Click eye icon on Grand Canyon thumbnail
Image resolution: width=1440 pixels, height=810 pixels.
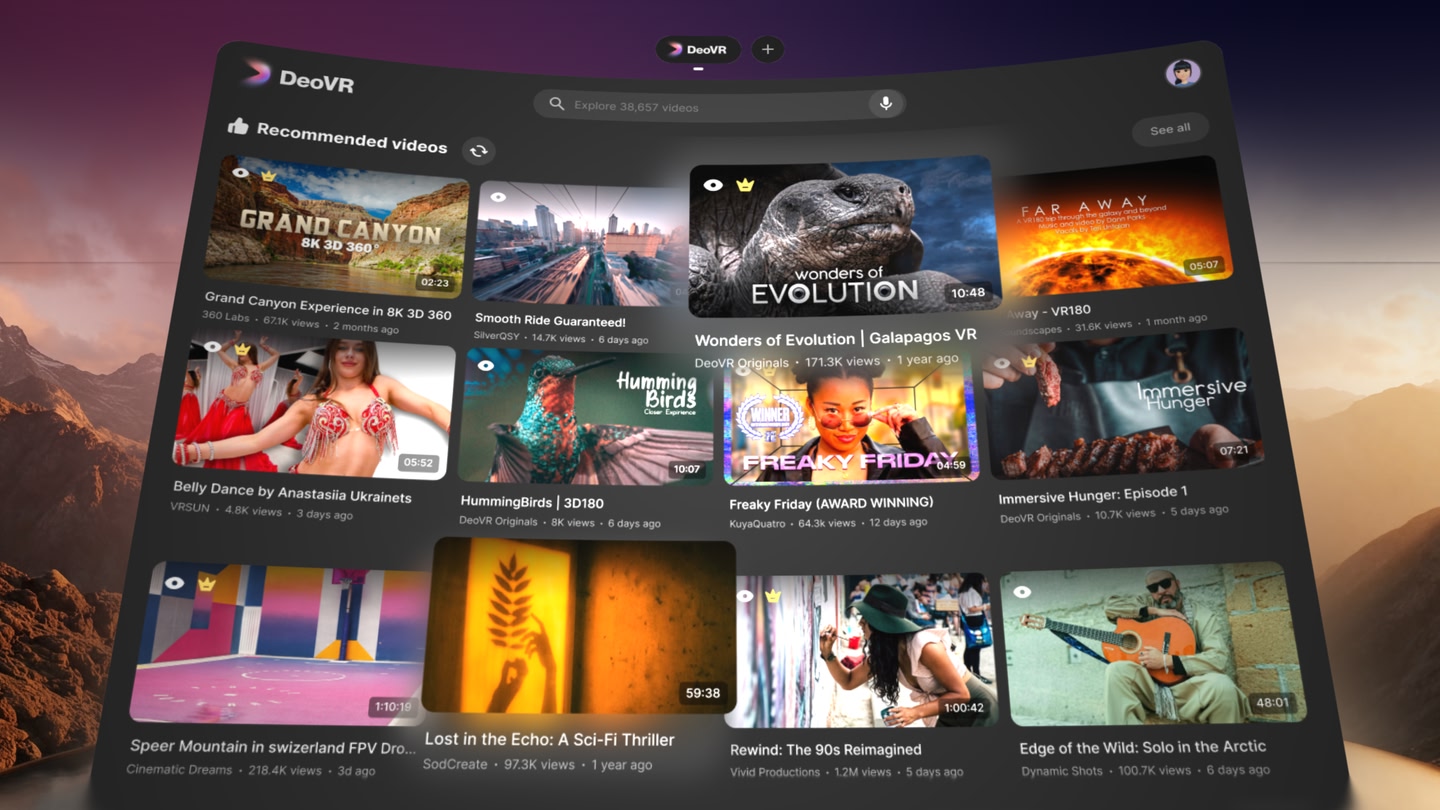coord(240,172)
